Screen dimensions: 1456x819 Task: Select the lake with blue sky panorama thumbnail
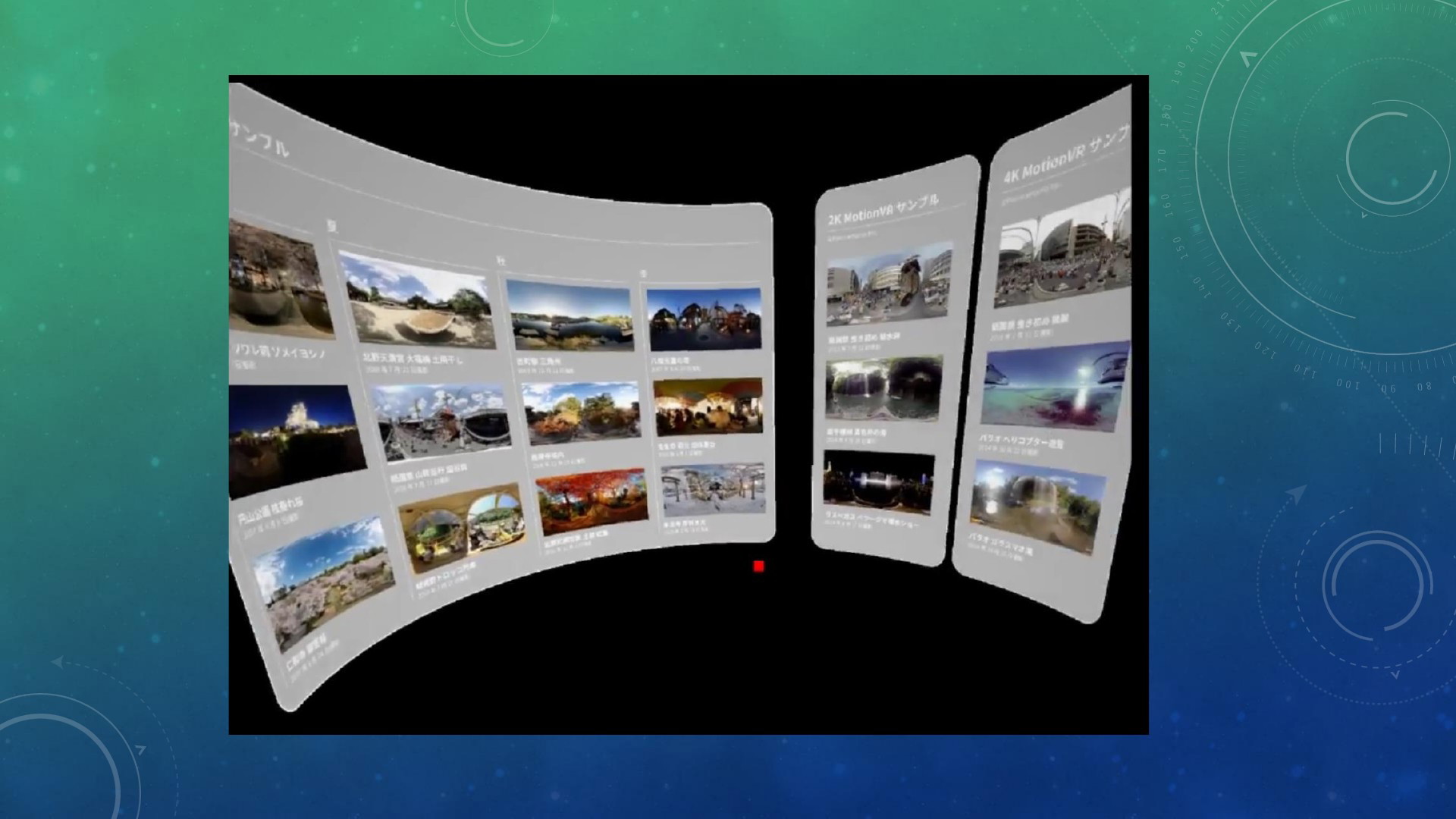click(570, 315)
